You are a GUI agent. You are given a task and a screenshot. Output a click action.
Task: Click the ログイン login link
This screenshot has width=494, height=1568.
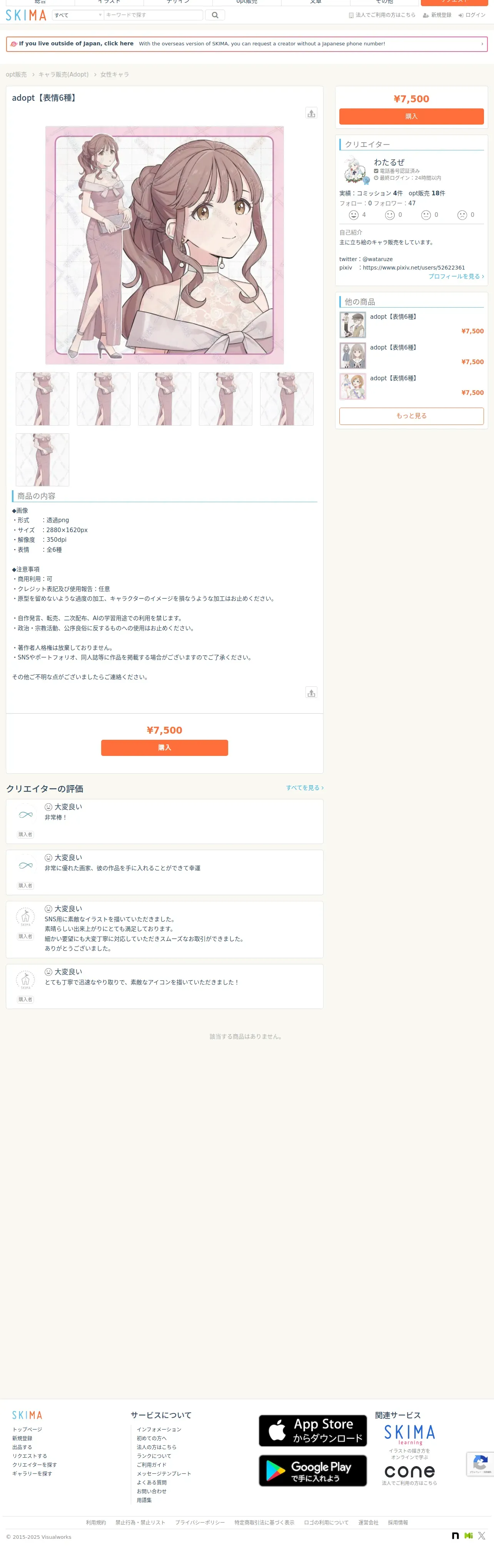472,15
